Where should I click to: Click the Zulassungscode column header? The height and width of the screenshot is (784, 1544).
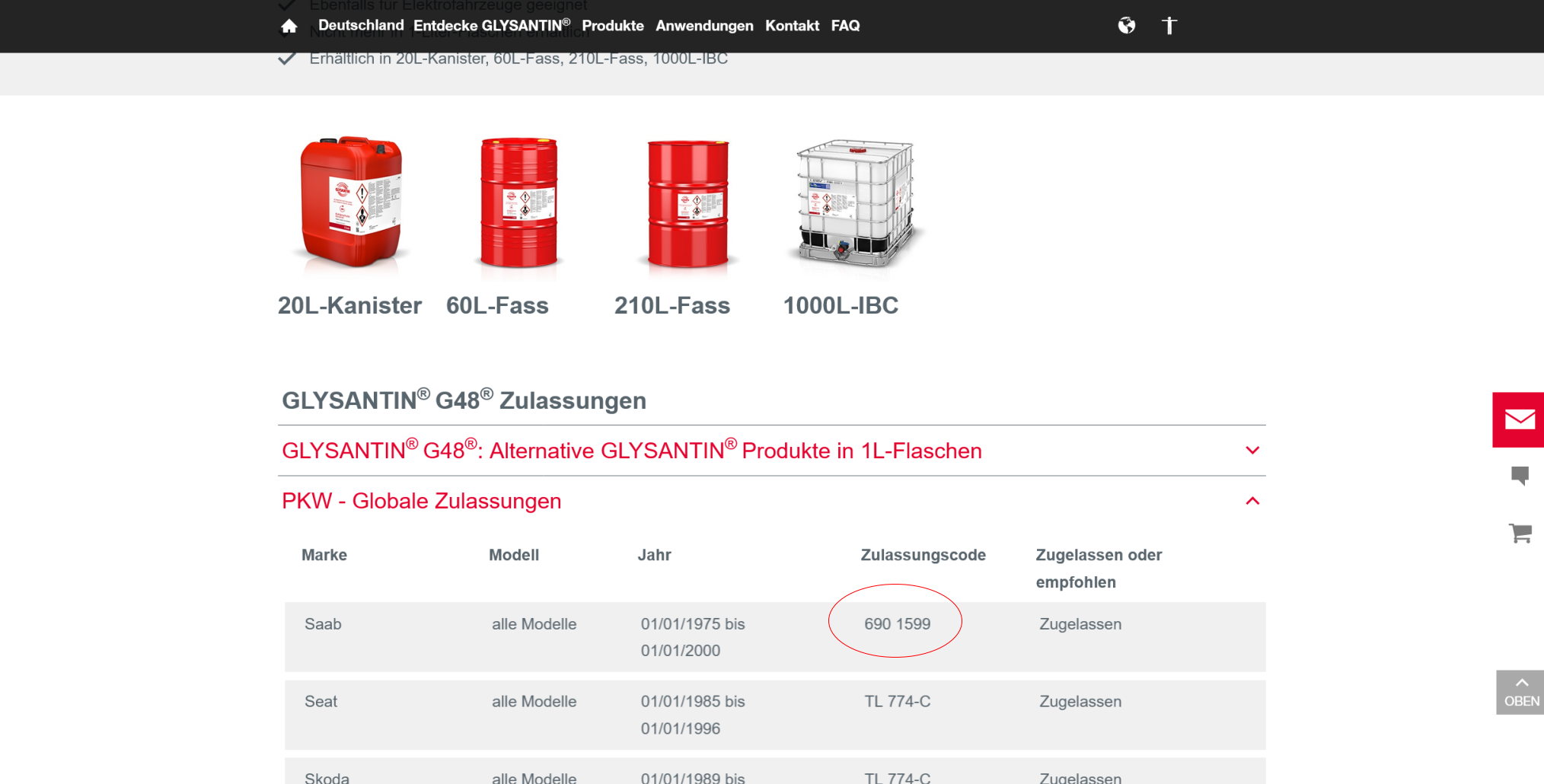923,556
